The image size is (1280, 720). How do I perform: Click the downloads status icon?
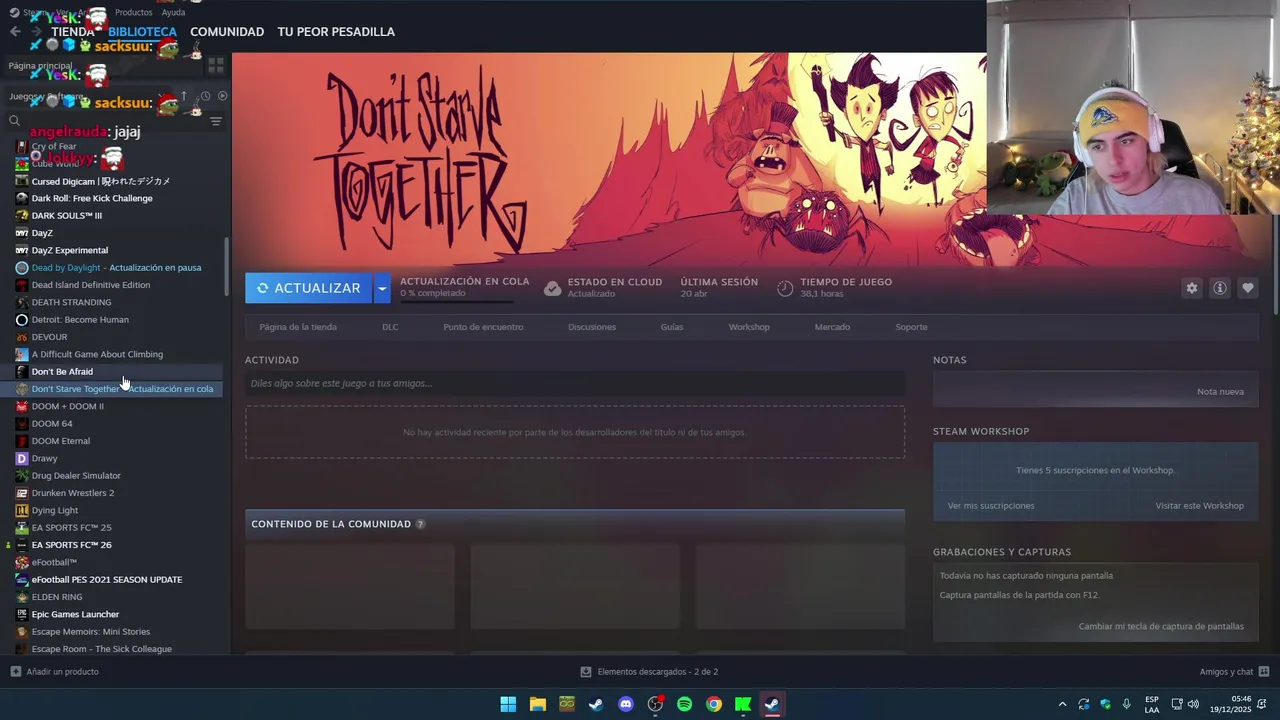point(586,672)
